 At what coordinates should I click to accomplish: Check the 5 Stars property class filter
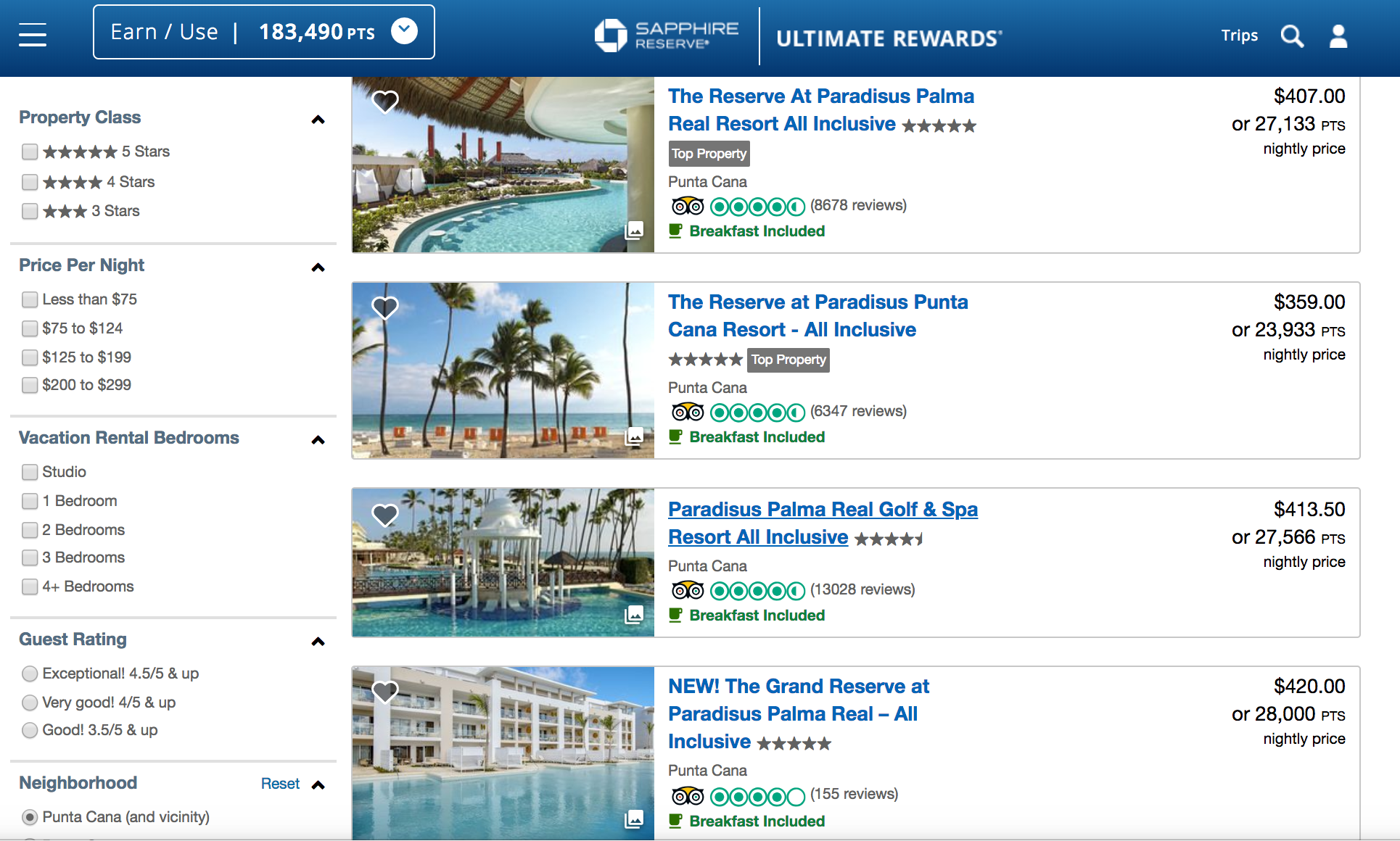30,152
